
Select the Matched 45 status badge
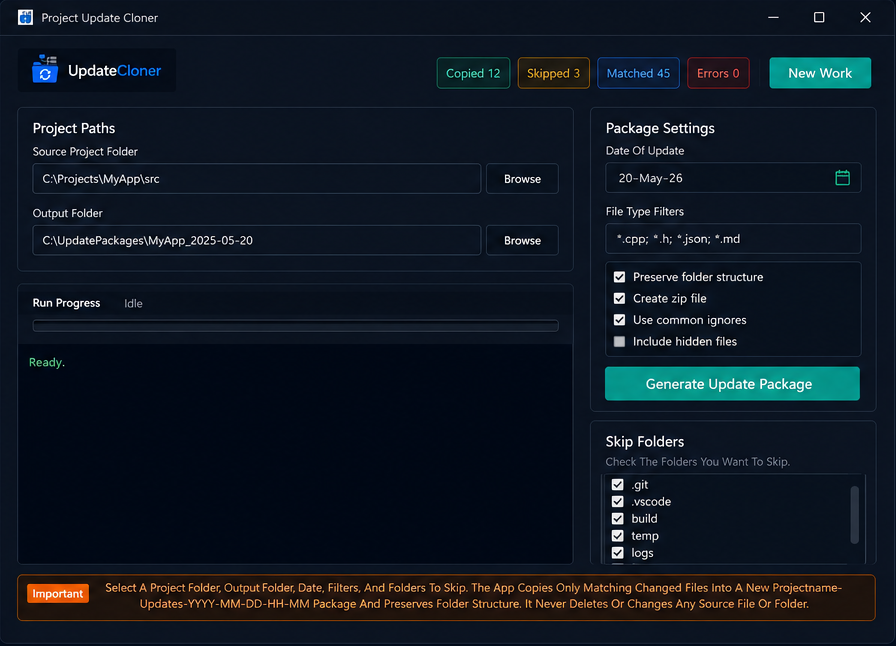[638, 73]
